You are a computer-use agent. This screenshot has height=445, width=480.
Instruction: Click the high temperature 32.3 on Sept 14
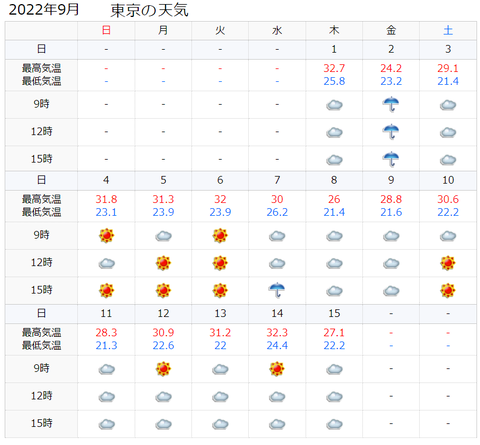tap(277, 332)
